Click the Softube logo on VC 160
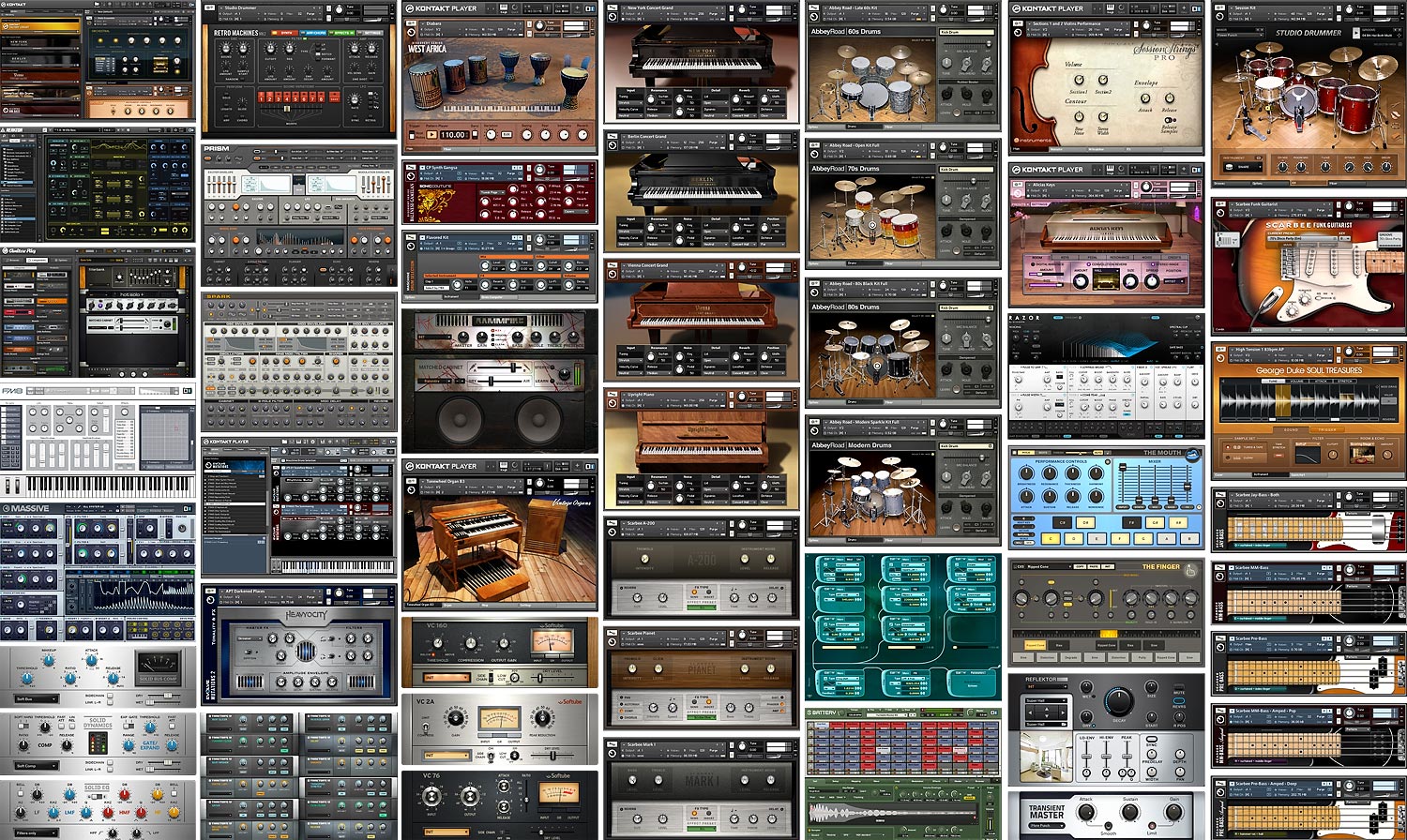This screenshot has width=1407, height=840. pyautogui.click(x=552, y=625)
